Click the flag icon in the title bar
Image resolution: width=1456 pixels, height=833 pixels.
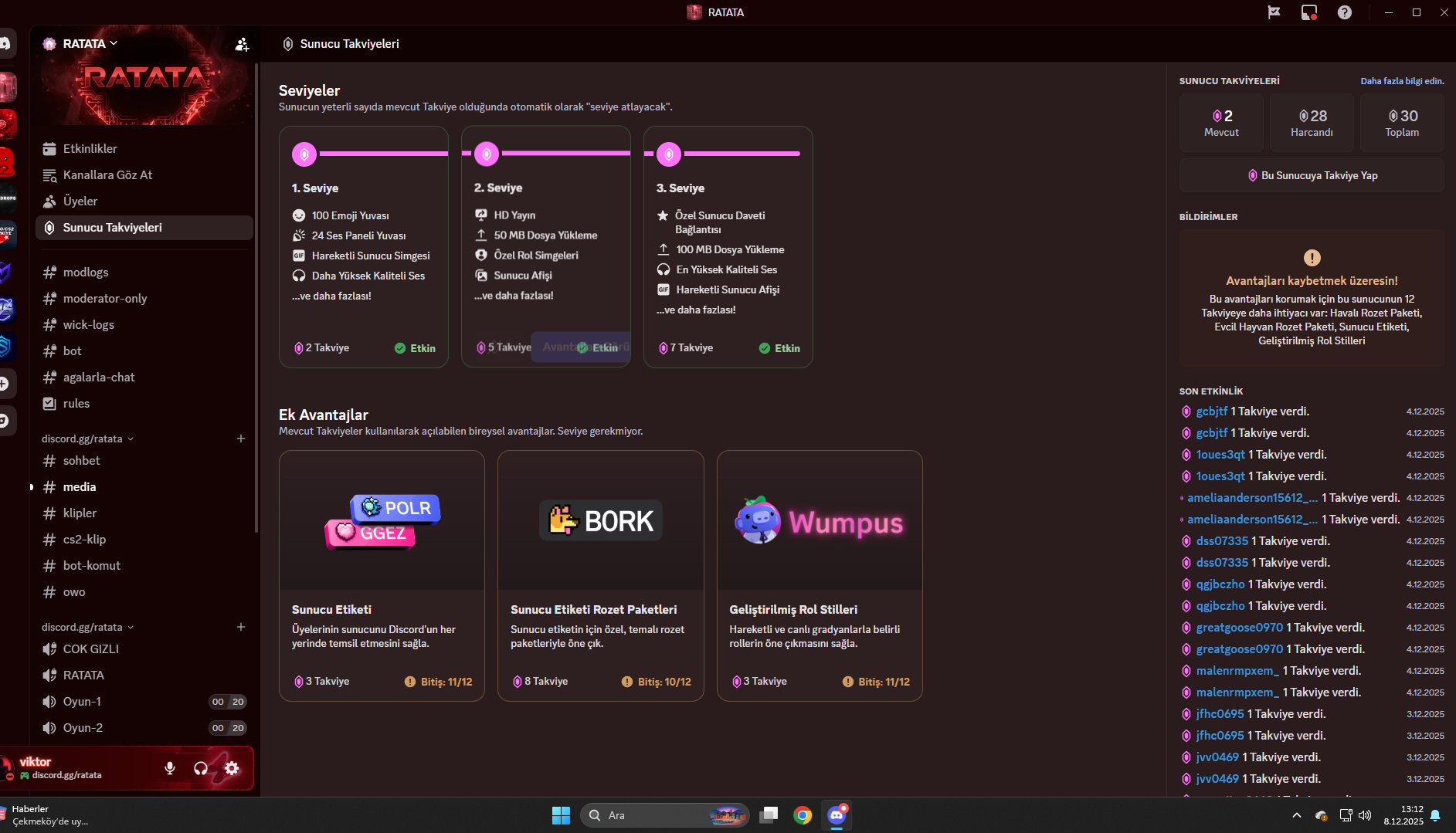(x=1274, y=12)
